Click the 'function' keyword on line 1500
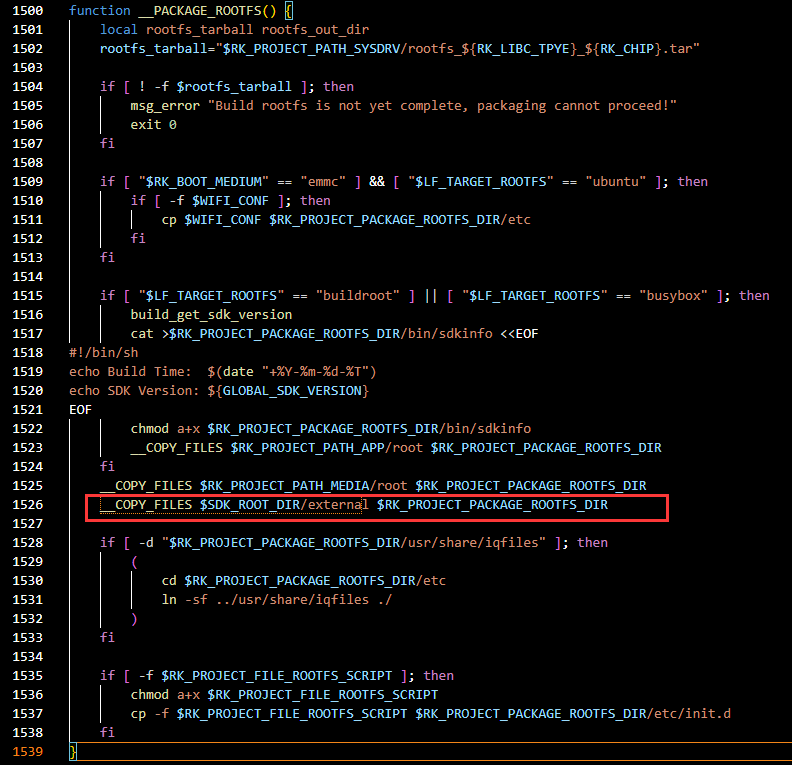The image size is (792, 765). point(100,11)
